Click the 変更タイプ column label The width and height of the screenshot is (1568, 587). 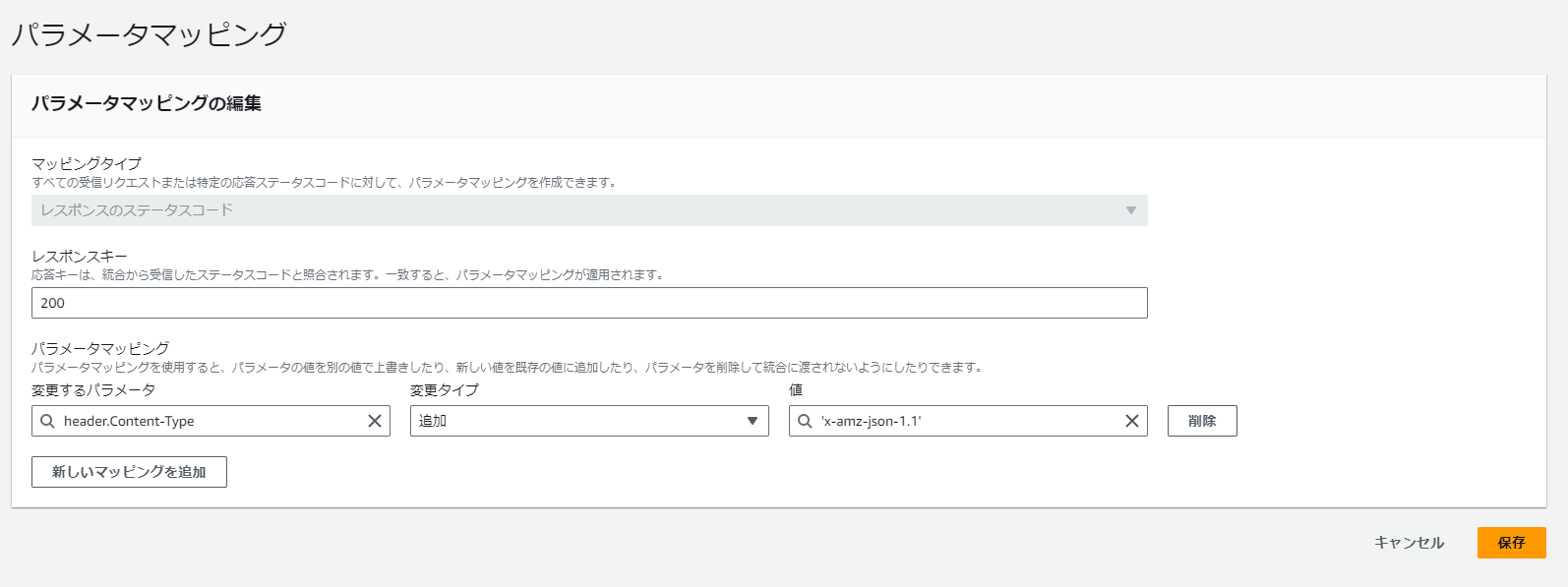[444, 389]
